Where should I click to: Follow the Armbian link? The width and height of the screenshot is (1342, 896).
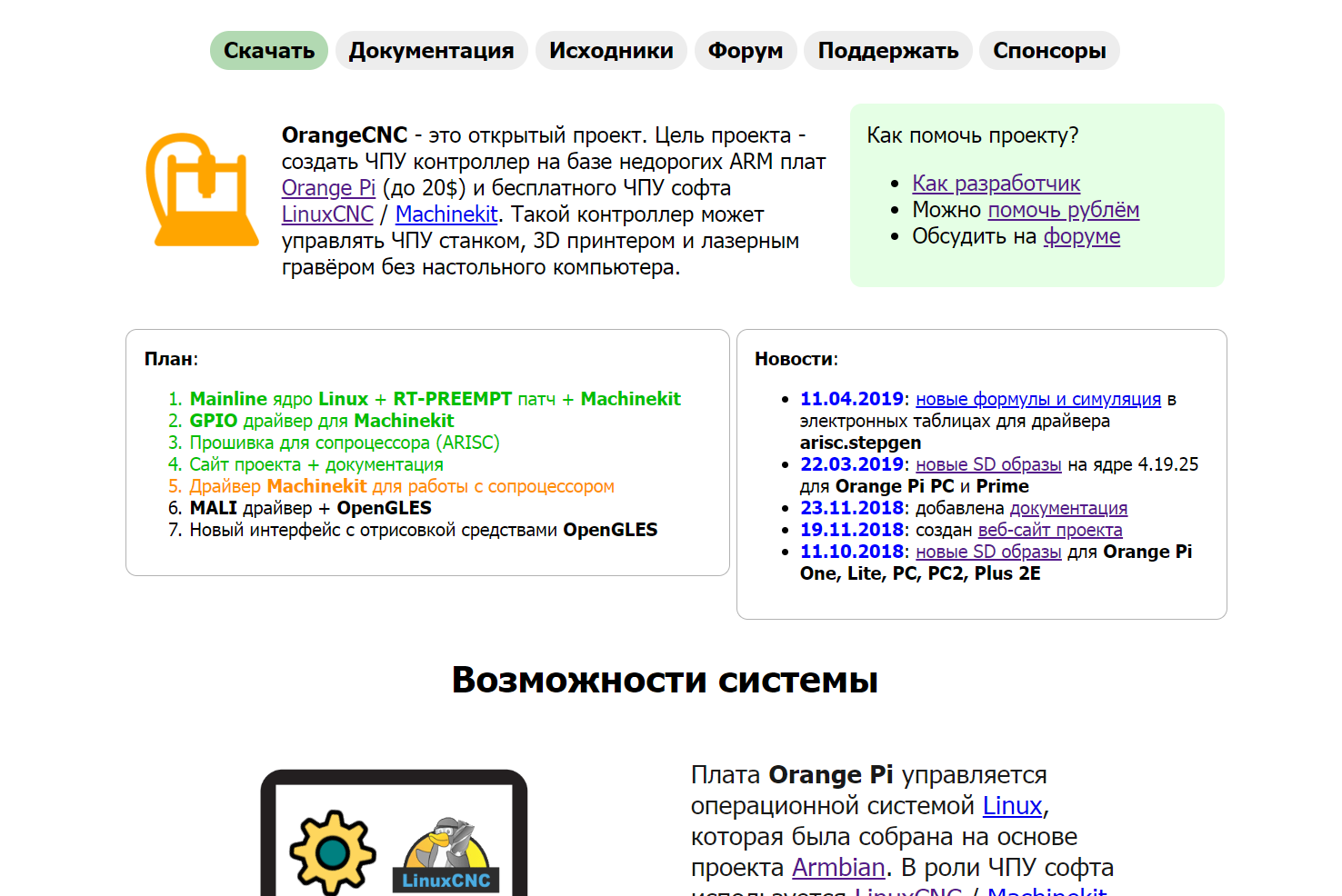click(838, 868)
